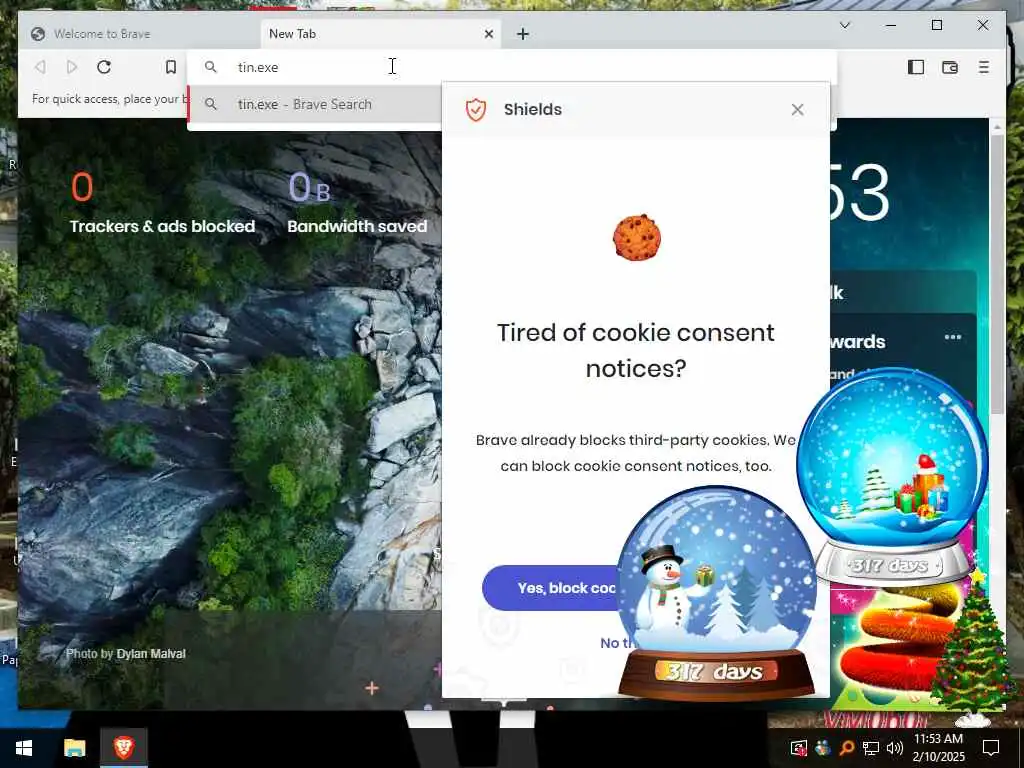Click the gift boxes snow globe widget
1024x768 pixels.
[x=892, y=477]
